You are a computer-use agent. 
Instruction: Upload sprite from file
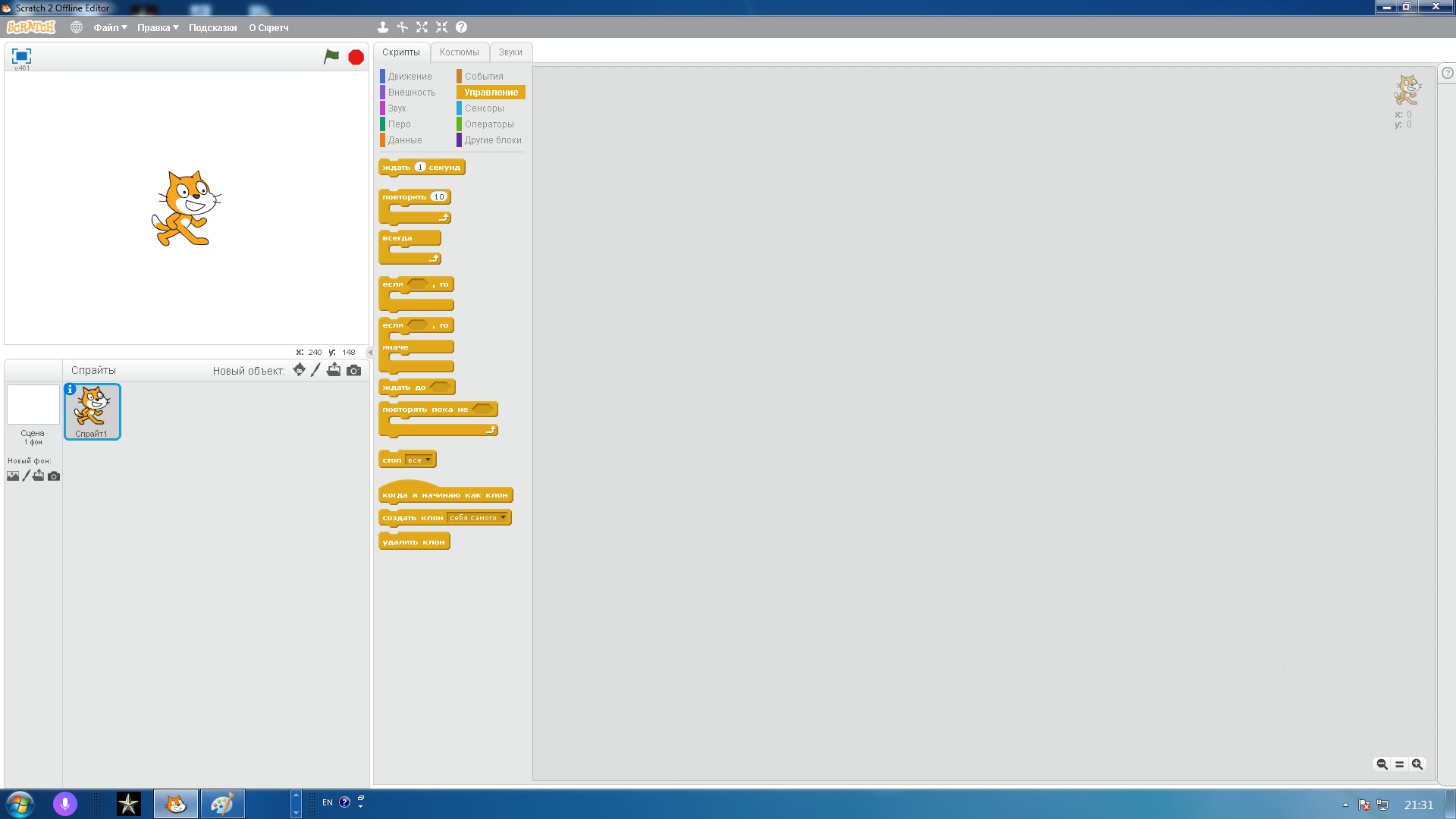(334, 370)
